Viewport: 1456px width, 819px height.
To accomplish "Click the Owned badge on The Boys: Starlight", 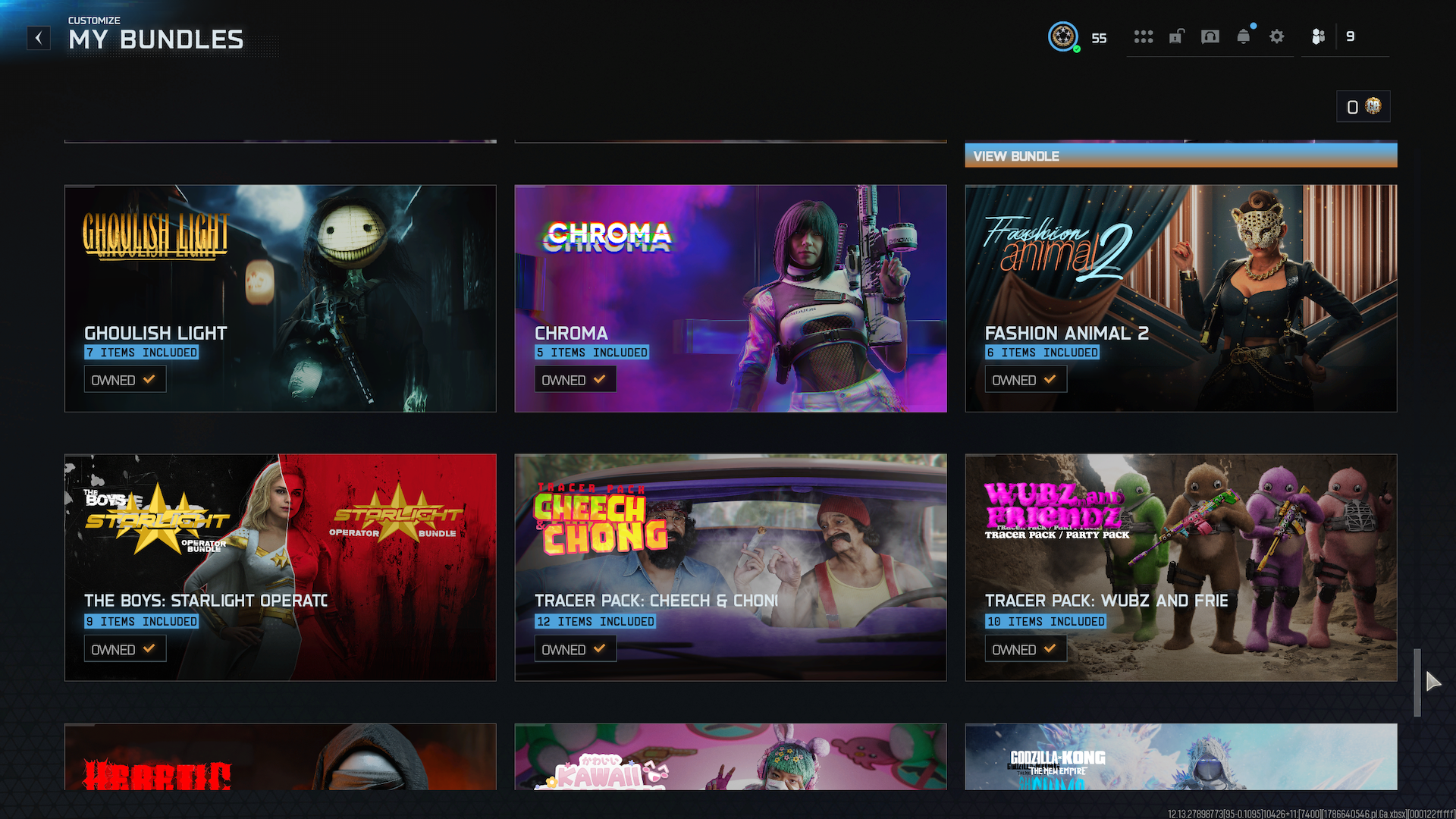I will tap(125, 649).
